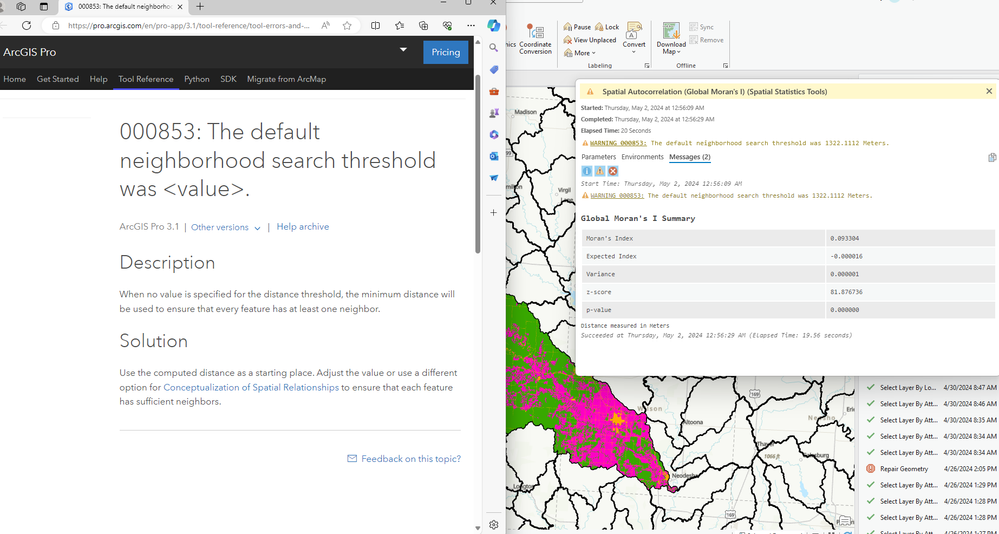Viewport: 999px width, 534px height.
Task: Click the Pricing button
Action: (445, 52)
